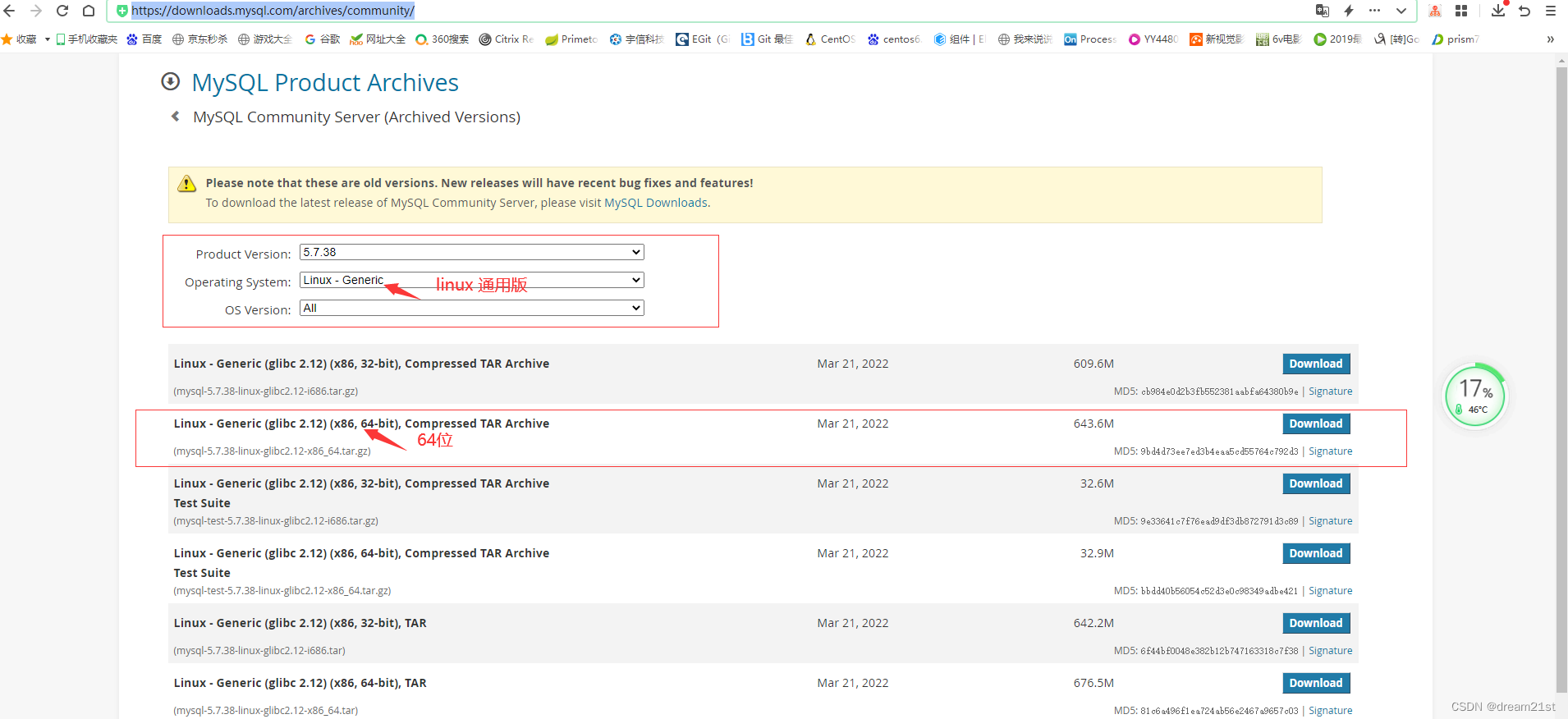
Task: Open the Primeton bookmark
Action: 571,39
